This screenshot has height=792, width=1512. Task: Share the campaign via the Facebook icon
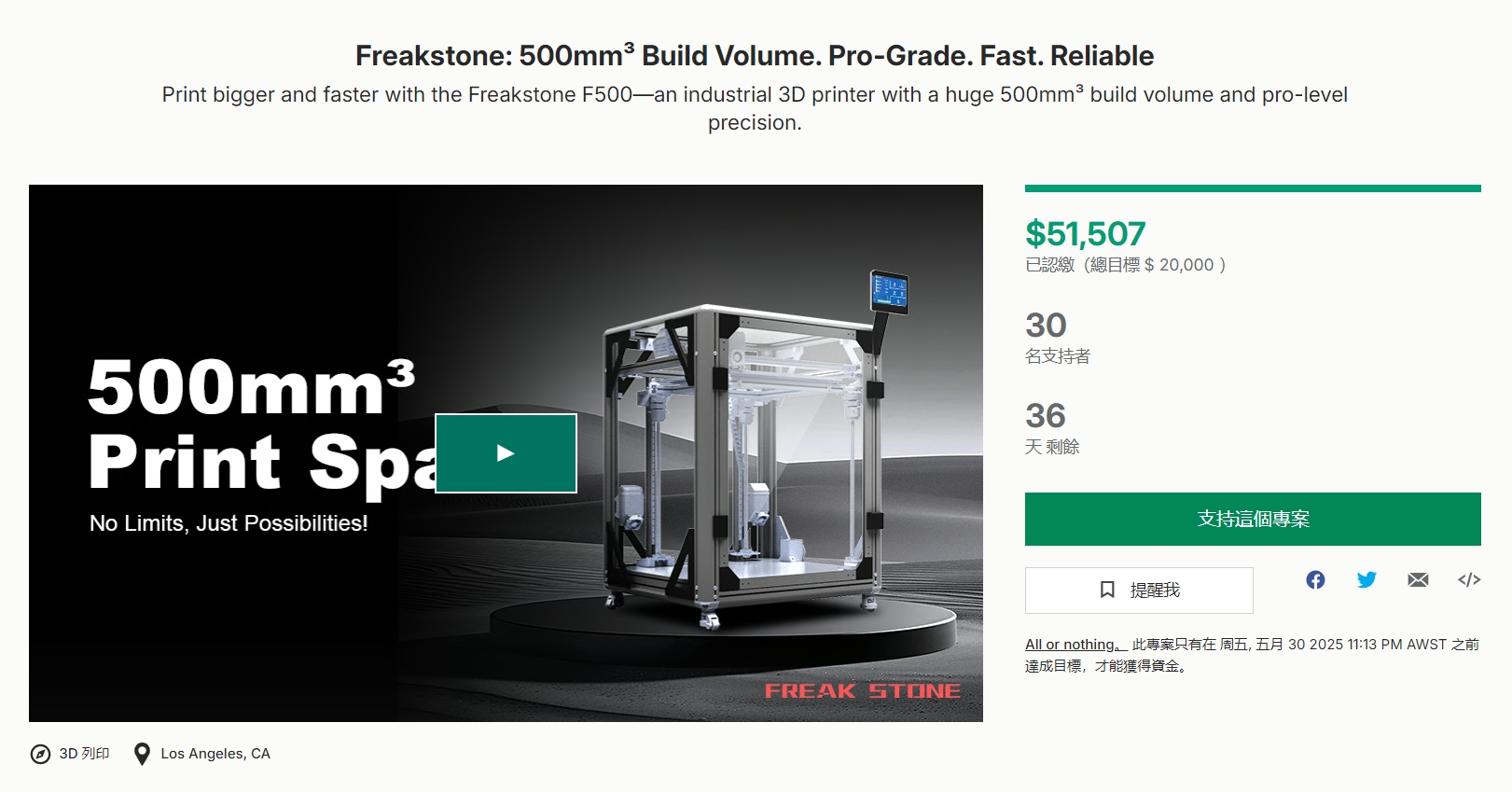(1316, 579)
